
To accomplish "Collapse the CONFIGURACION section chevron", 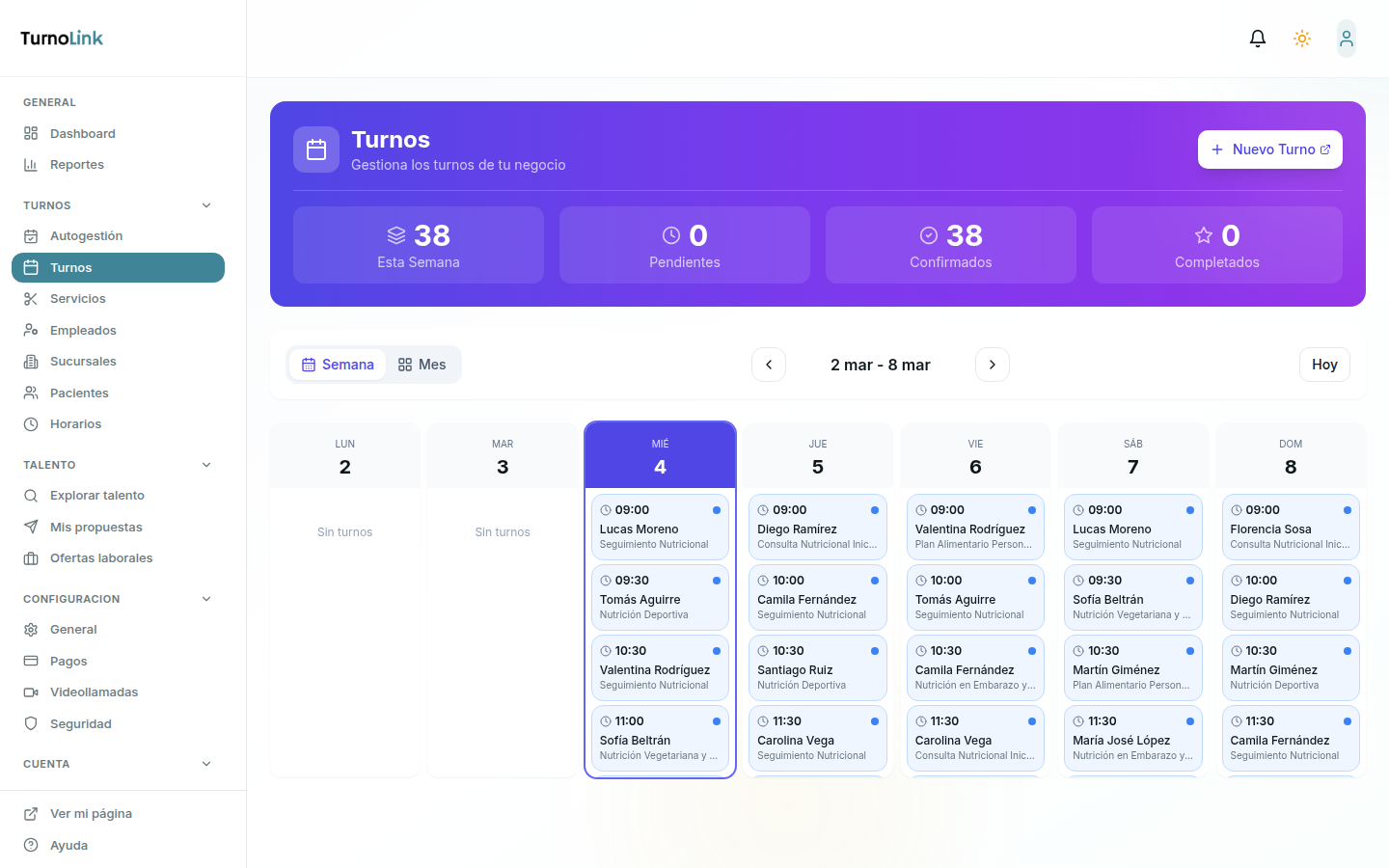I will (206, 599).
